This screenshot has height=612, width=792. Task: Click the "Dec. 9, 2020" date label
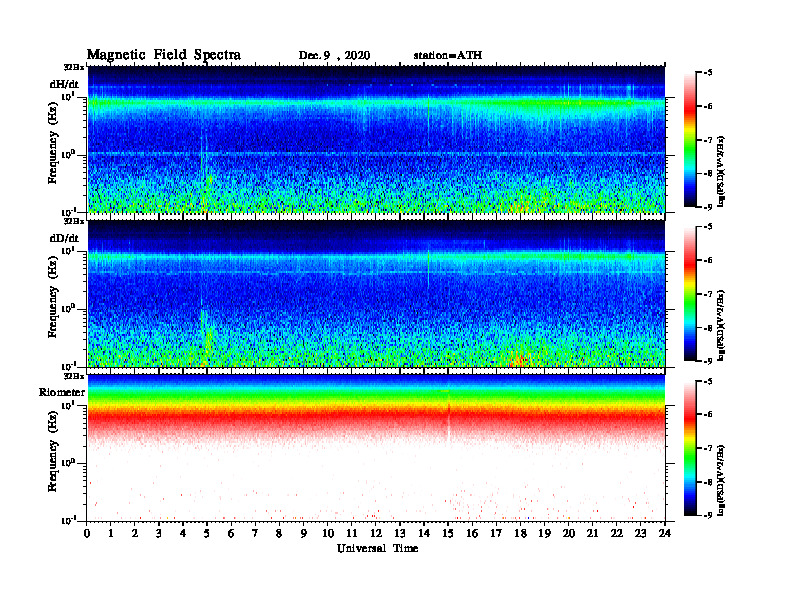[334, 56]
